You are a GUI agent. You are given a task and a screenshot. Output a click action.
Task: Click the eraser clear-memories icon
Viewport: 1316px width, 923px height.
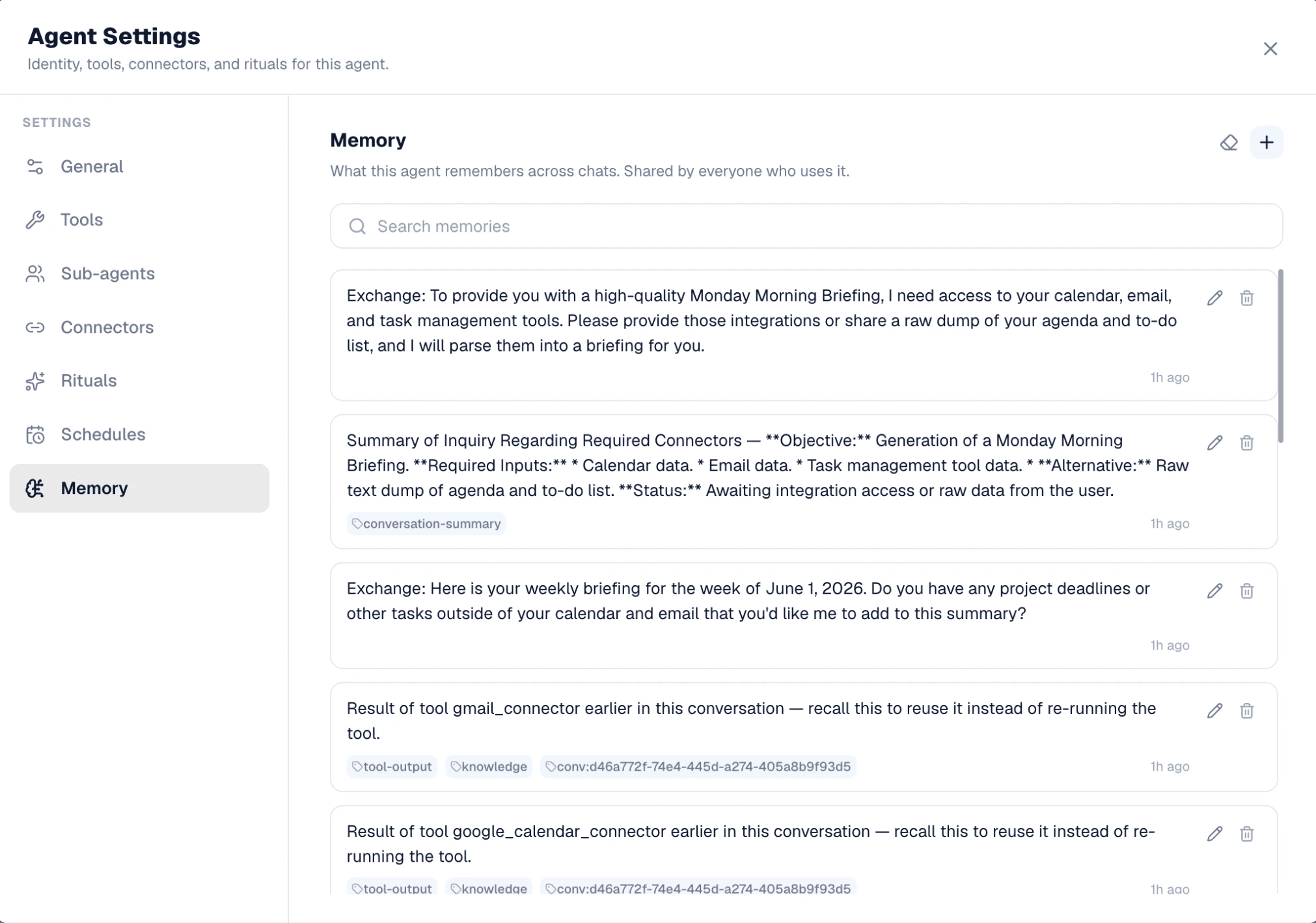click(x=1228, y=143)
